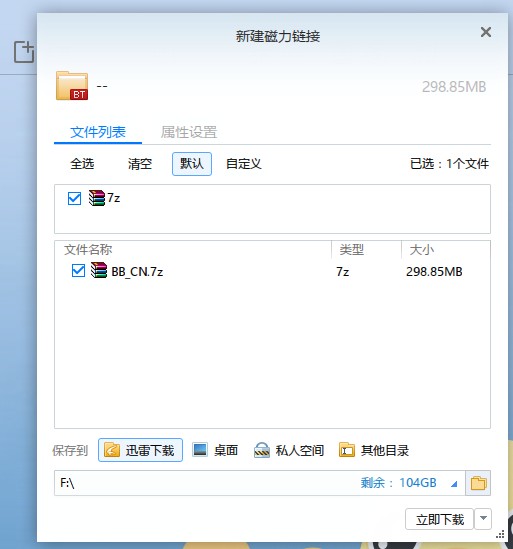
Task: Click the BT folder icon
Action: (x=72, y=86)
